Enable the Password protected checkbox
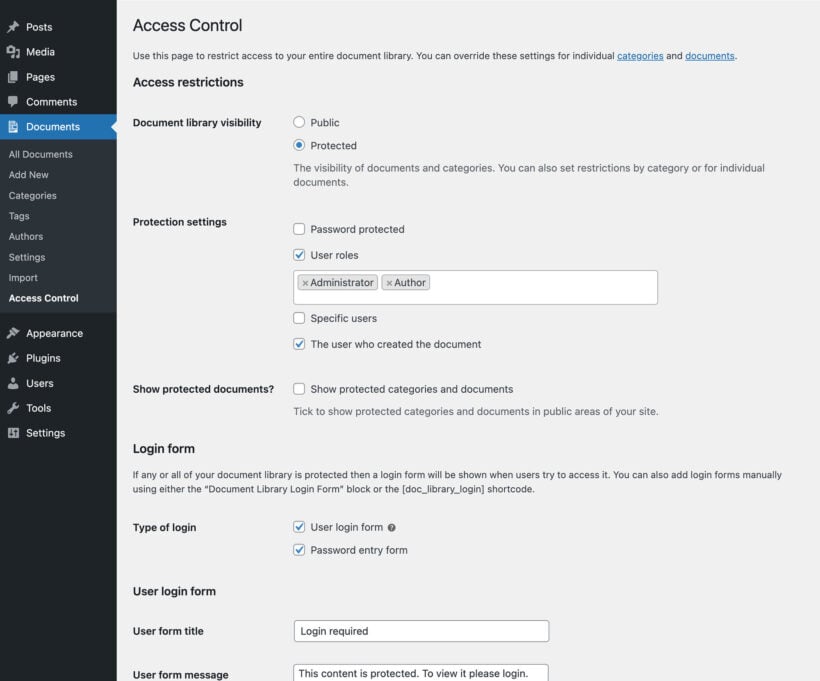Screen dimensions: 820x681 (x=298, y=229)
